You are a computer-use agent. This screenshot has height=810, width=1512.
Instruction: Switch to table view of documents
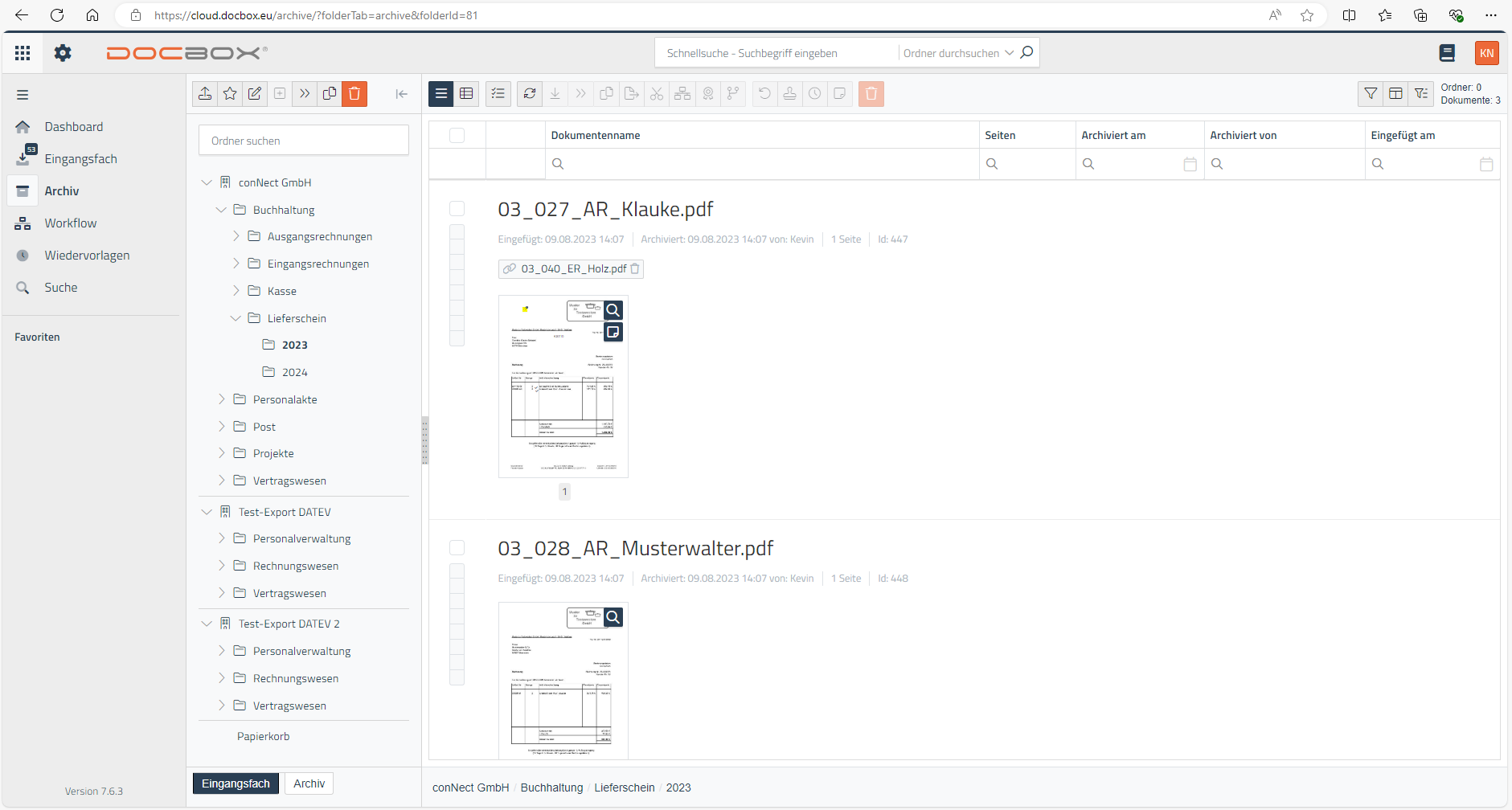click(x=466, y=94)
